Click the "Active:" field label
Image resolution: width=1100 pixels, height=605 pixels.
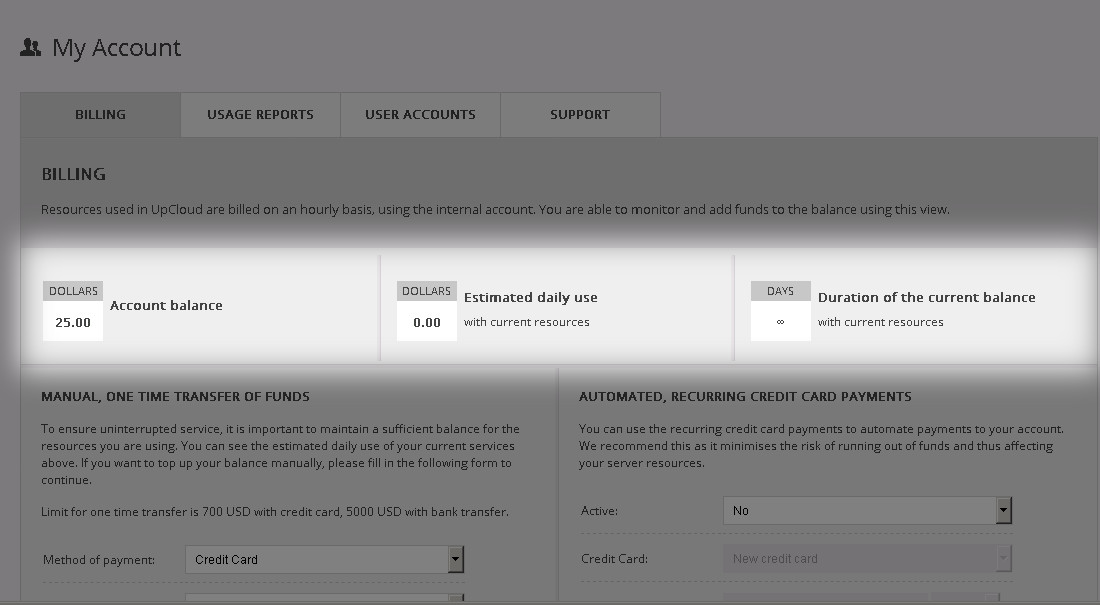[599, 511]
